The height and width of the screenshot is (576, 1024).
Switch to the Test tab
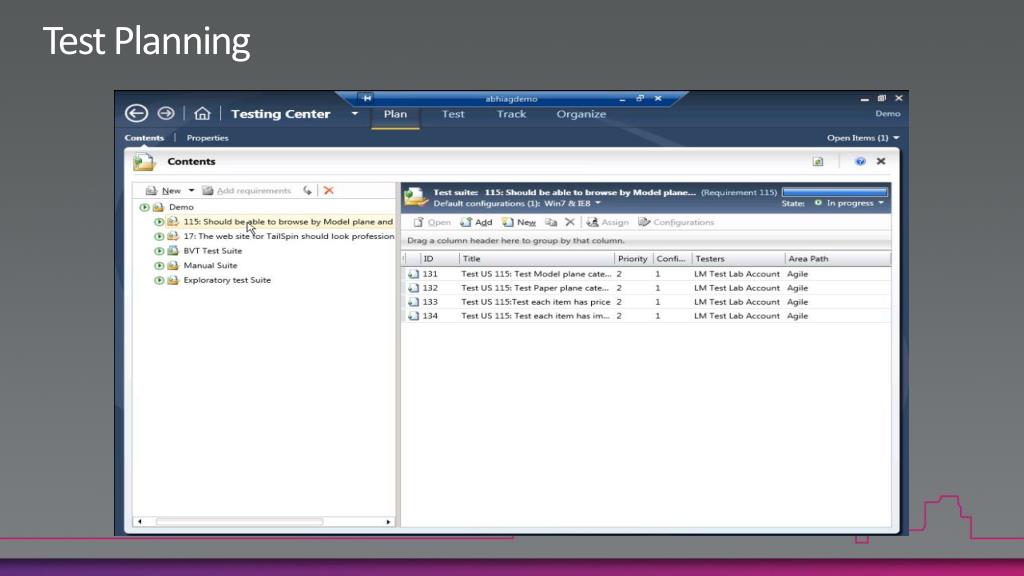click(x=453, y=114)
